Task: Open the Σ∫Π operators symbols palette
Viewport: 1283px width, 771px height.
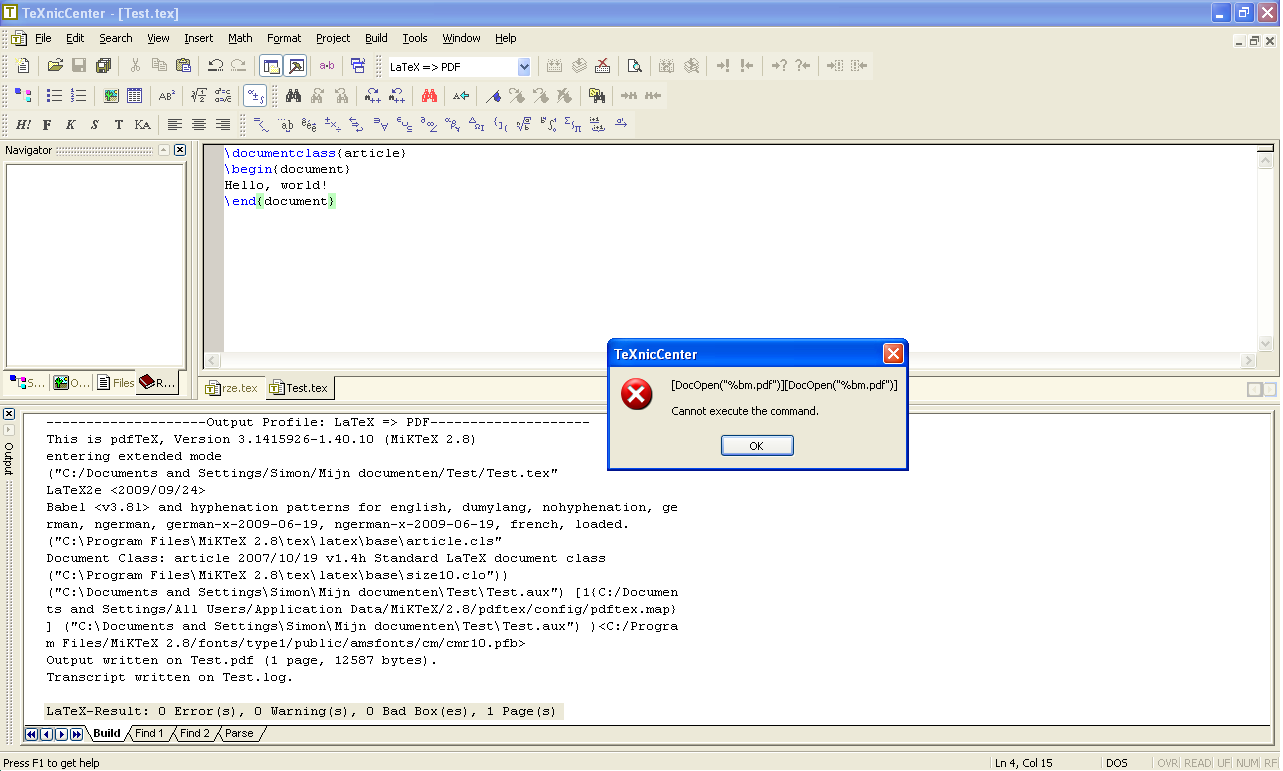Action: (573, 125)
